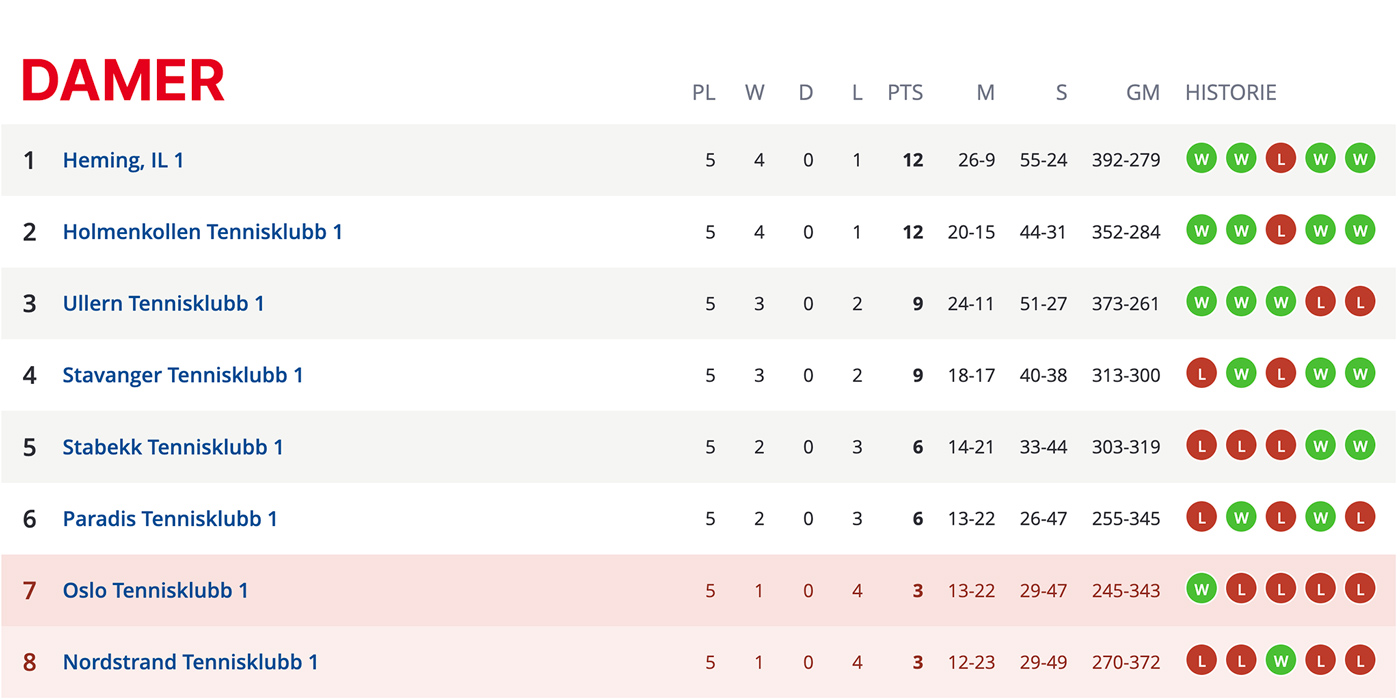Click Stavanger Tennisklubb's first red loss badge
The width and height of the screenshot is (1400, 700).
1201,374
